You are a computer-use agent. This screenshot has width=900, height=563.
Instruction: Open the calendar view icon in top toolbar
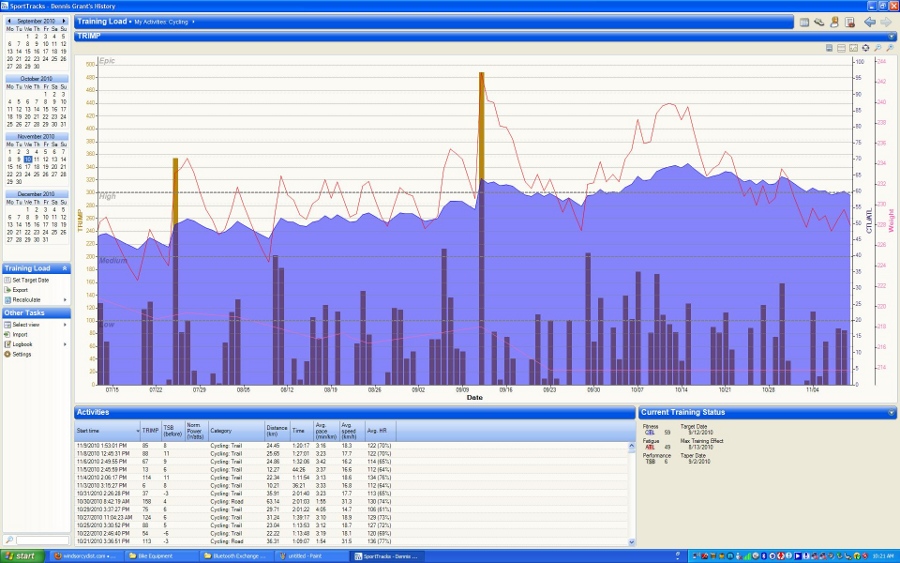(804, 22)
